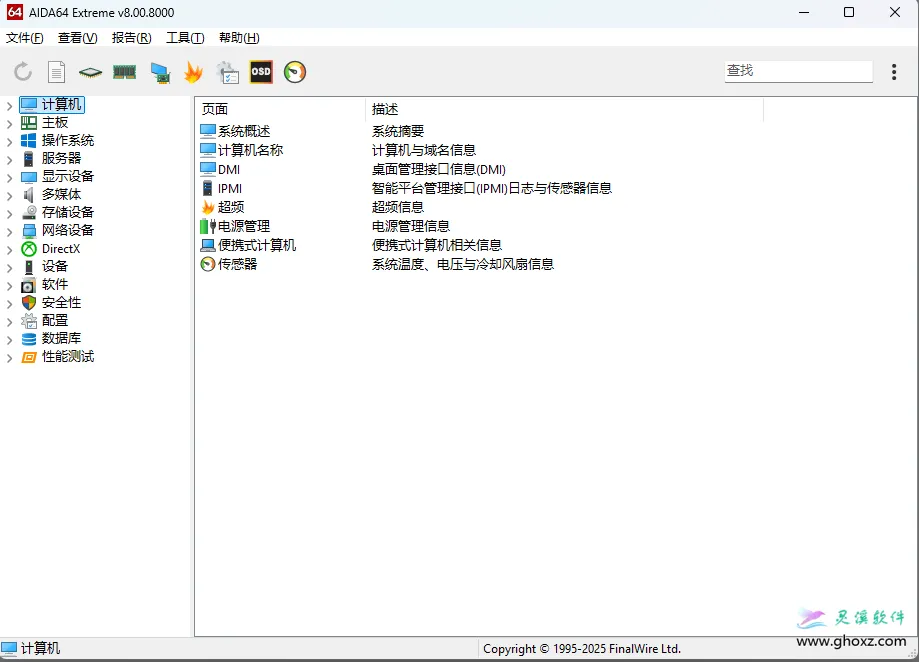This screenshot has height=662, width=919.
Task: Expand the 性能测试 tree node
Action: tap(10, 357)
